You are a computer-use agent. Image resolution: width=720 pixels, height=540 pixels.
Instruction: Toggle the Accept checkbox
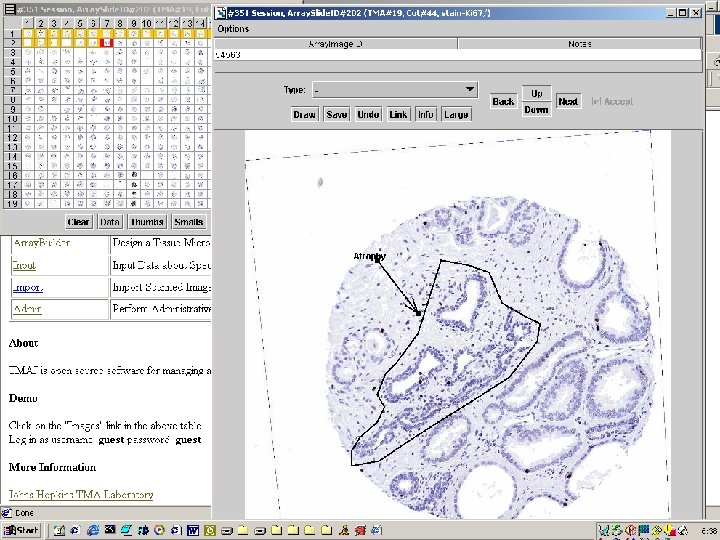[596, 102]
